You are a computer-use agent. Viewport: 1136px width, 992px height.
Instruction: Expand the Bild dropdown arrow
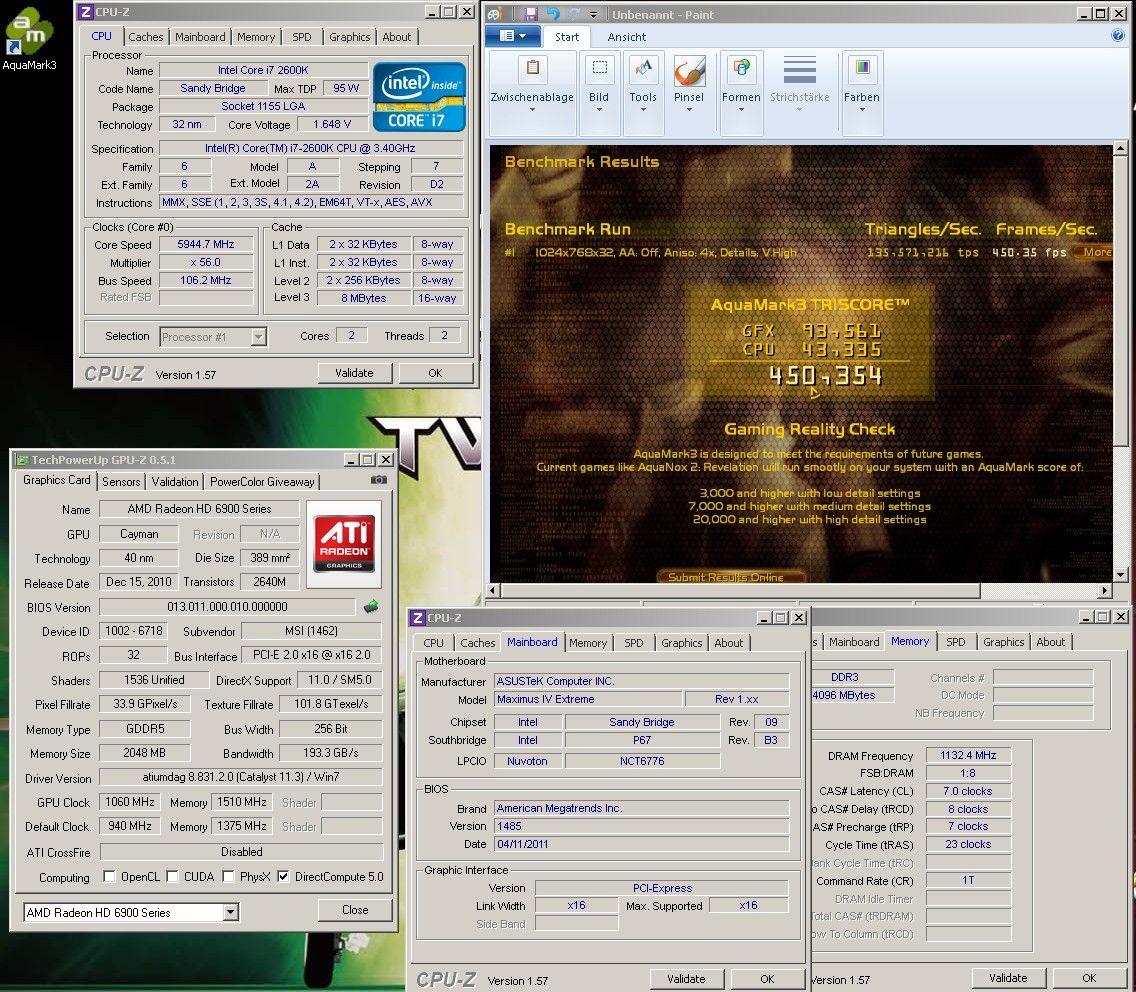(599, 110)
